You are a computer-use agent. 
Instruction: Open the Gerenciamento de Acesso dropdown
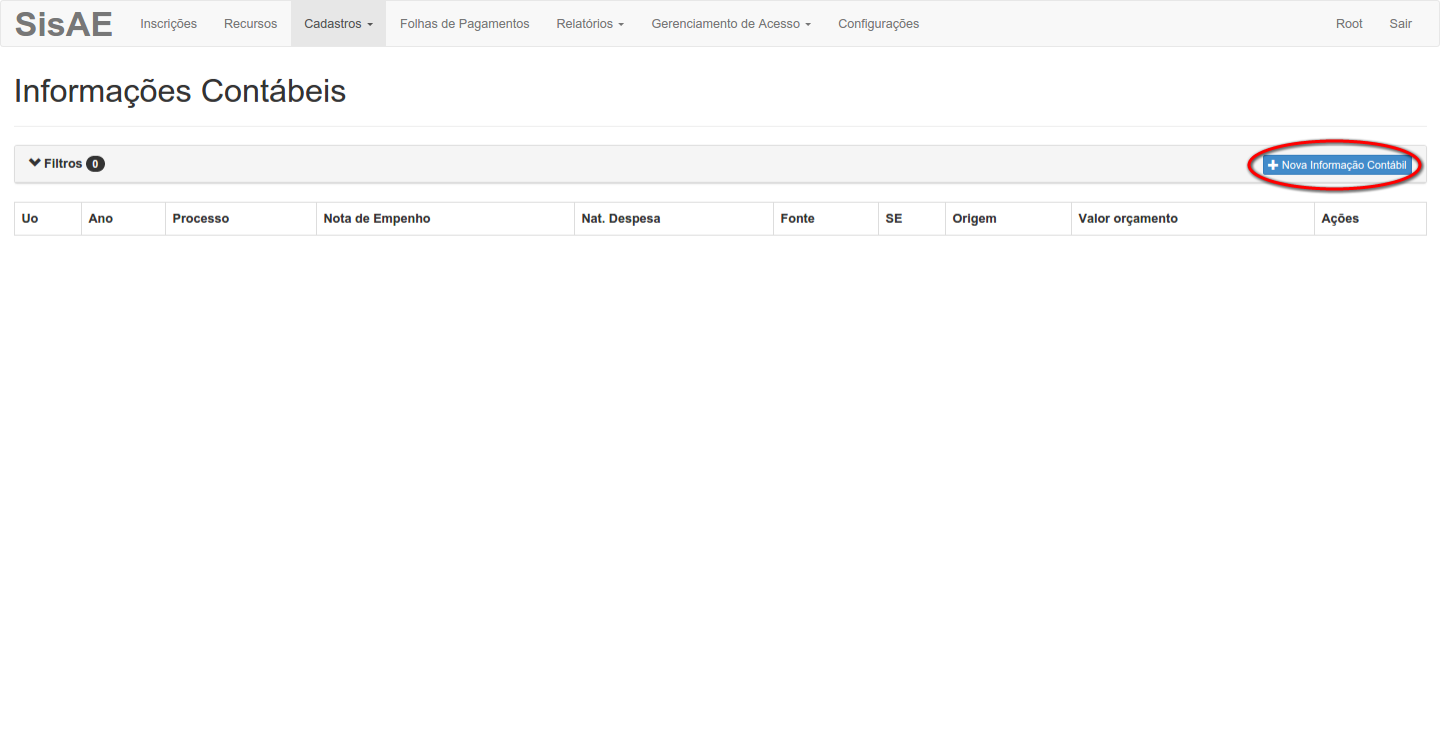click(731, 24)
